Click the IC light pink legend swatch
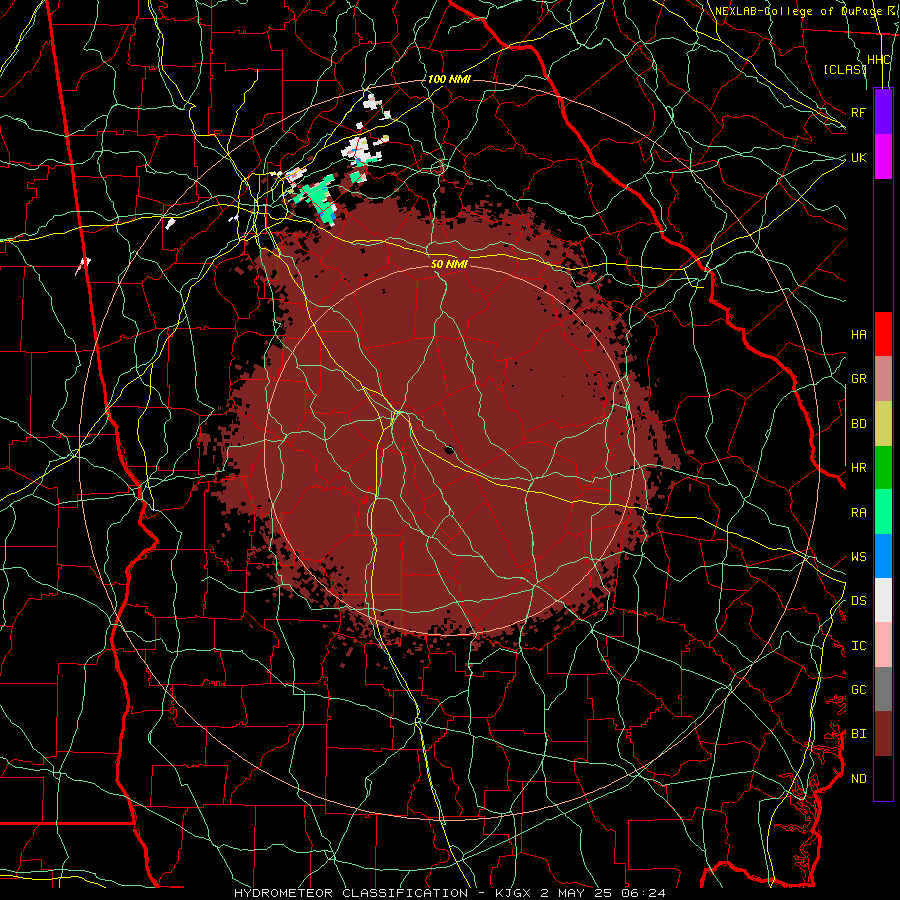This screenshot has height=900, width=900. [x=883, y=645]
